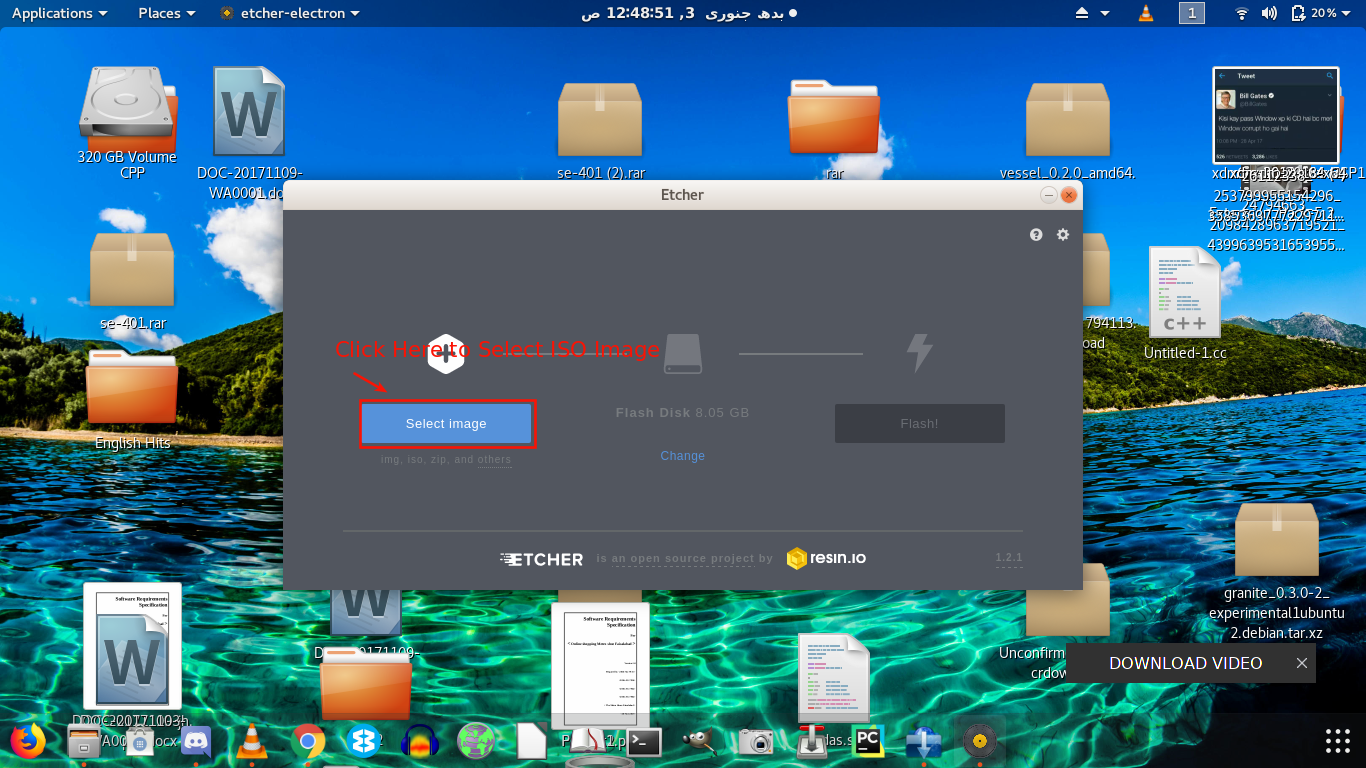Click workspace indicator number 1
The height and width of the screenshot is (768, 1366).
point(1191,13)
